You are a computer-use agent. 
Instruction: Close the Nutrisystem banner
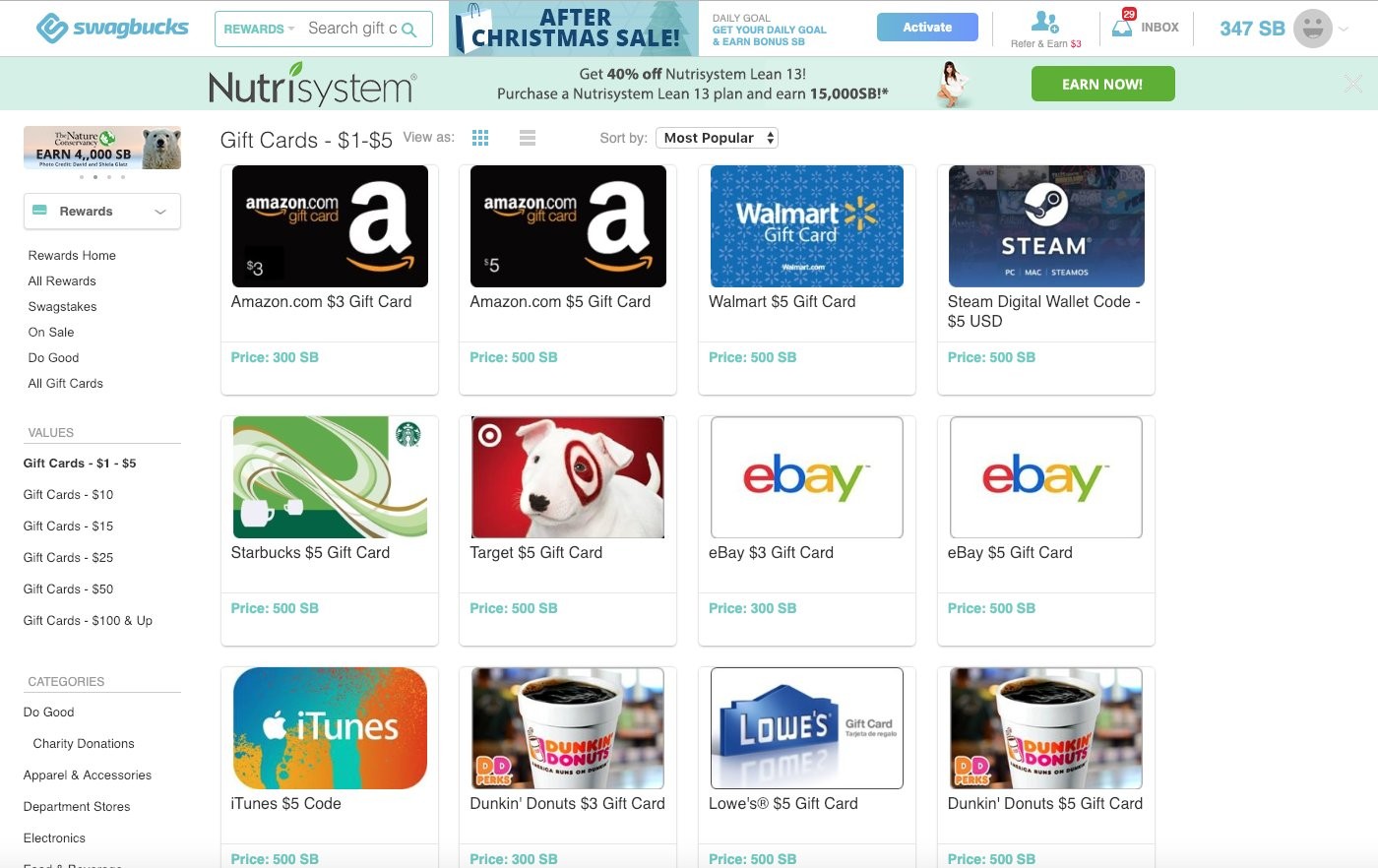pos(1353,84)
